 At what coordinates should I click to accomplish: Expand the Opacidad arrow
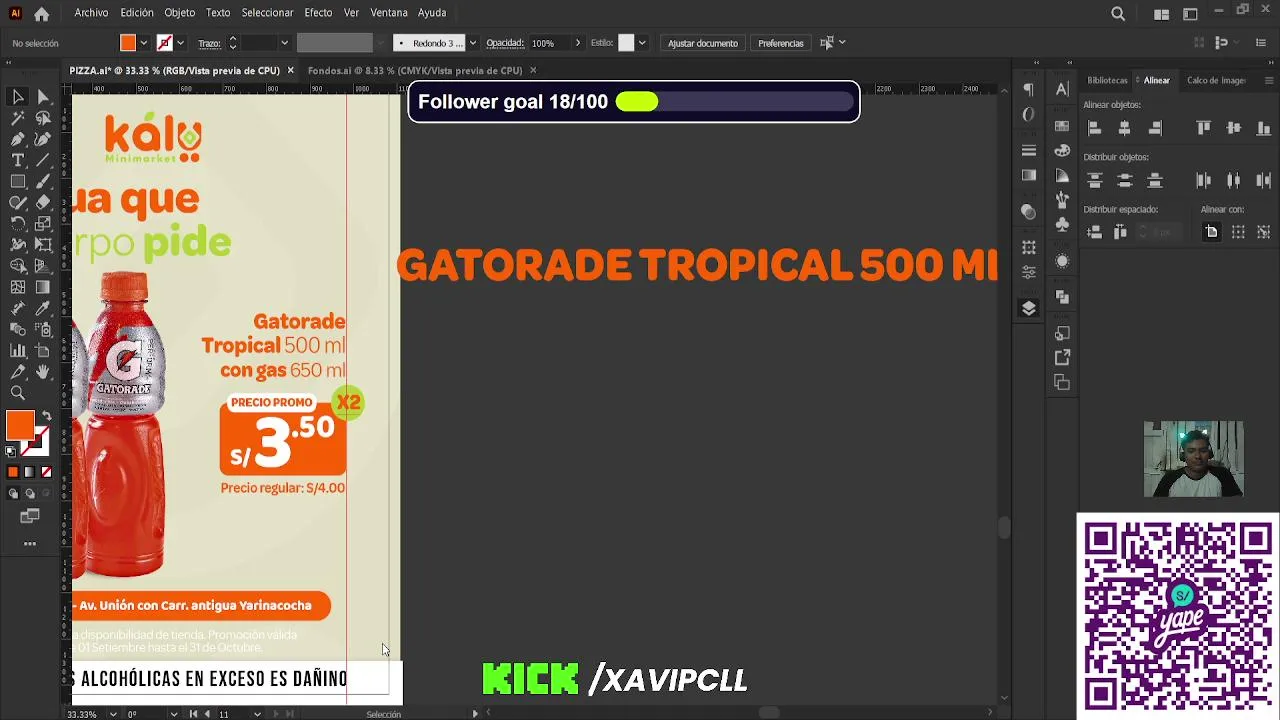[577, 43]
